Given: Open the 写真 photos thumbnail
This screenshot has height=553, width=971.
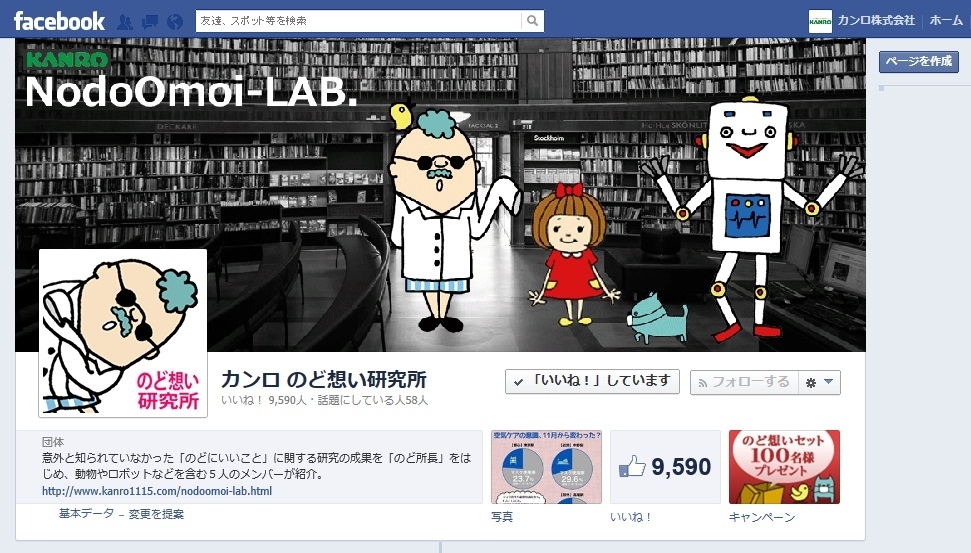Looking at the screenshot, I should 546,467.
